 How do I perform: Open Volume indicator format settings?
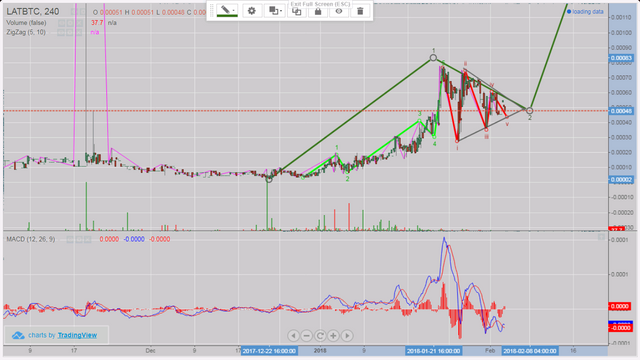pos(70,23)
